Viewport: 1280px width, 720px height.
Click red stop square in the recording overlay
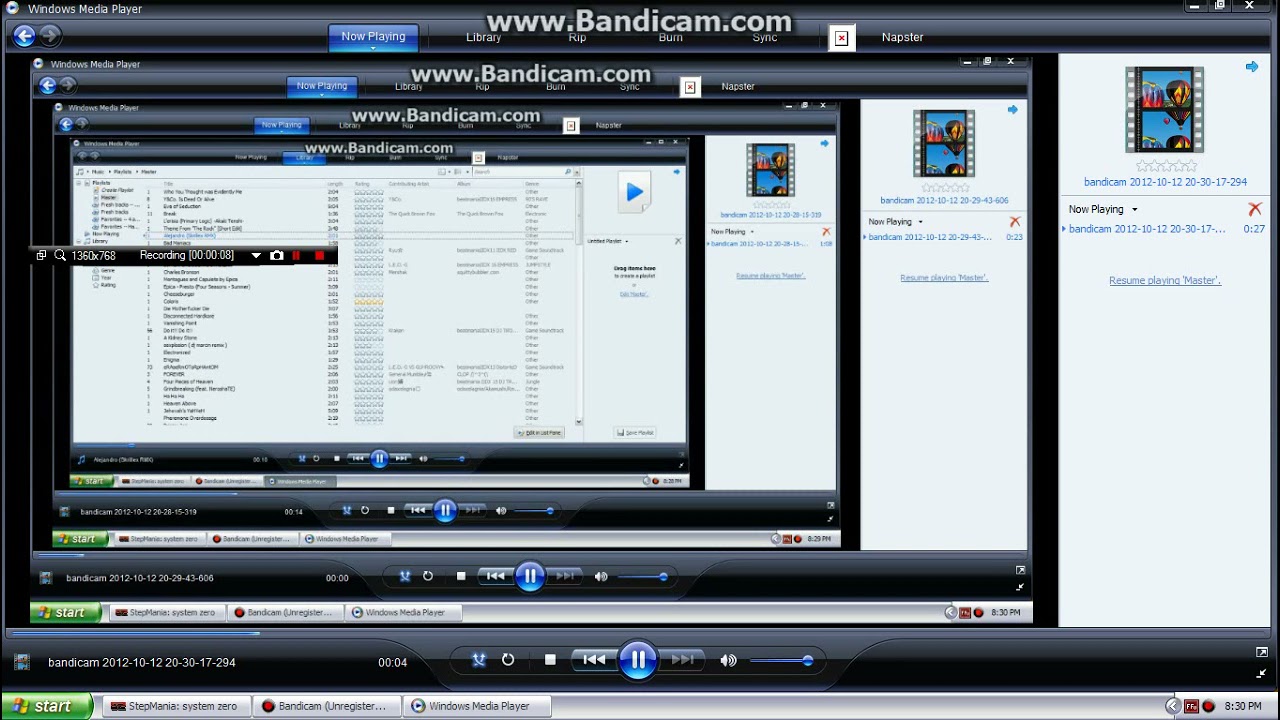point(319,256)
